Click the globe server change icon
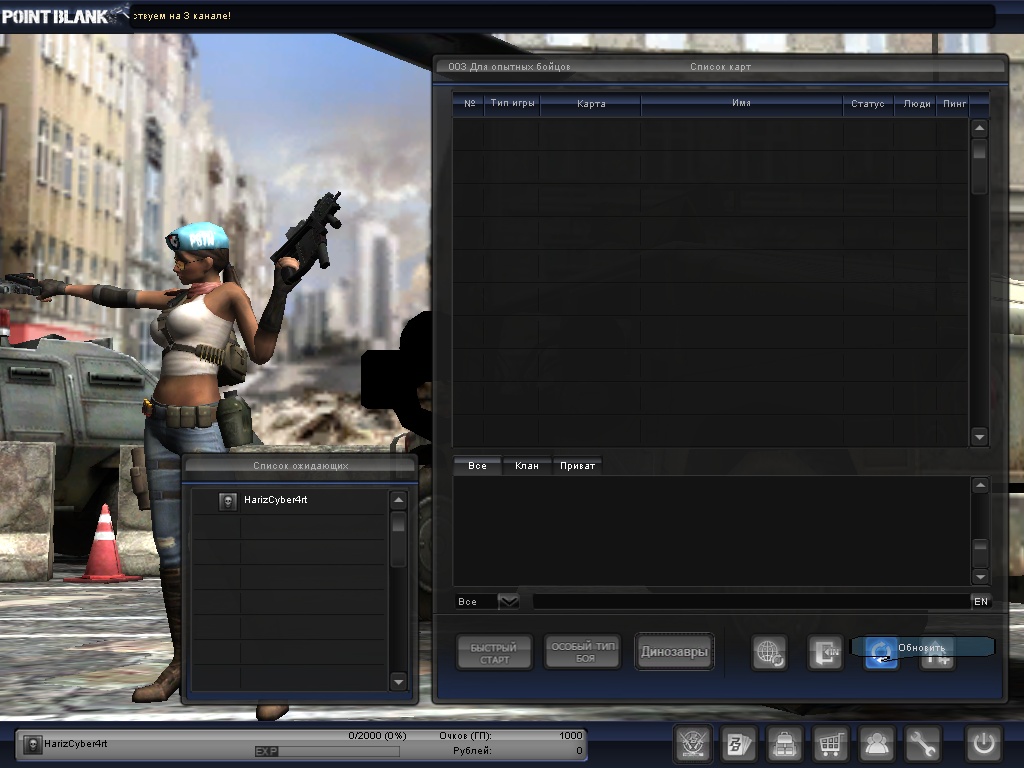 769,652
